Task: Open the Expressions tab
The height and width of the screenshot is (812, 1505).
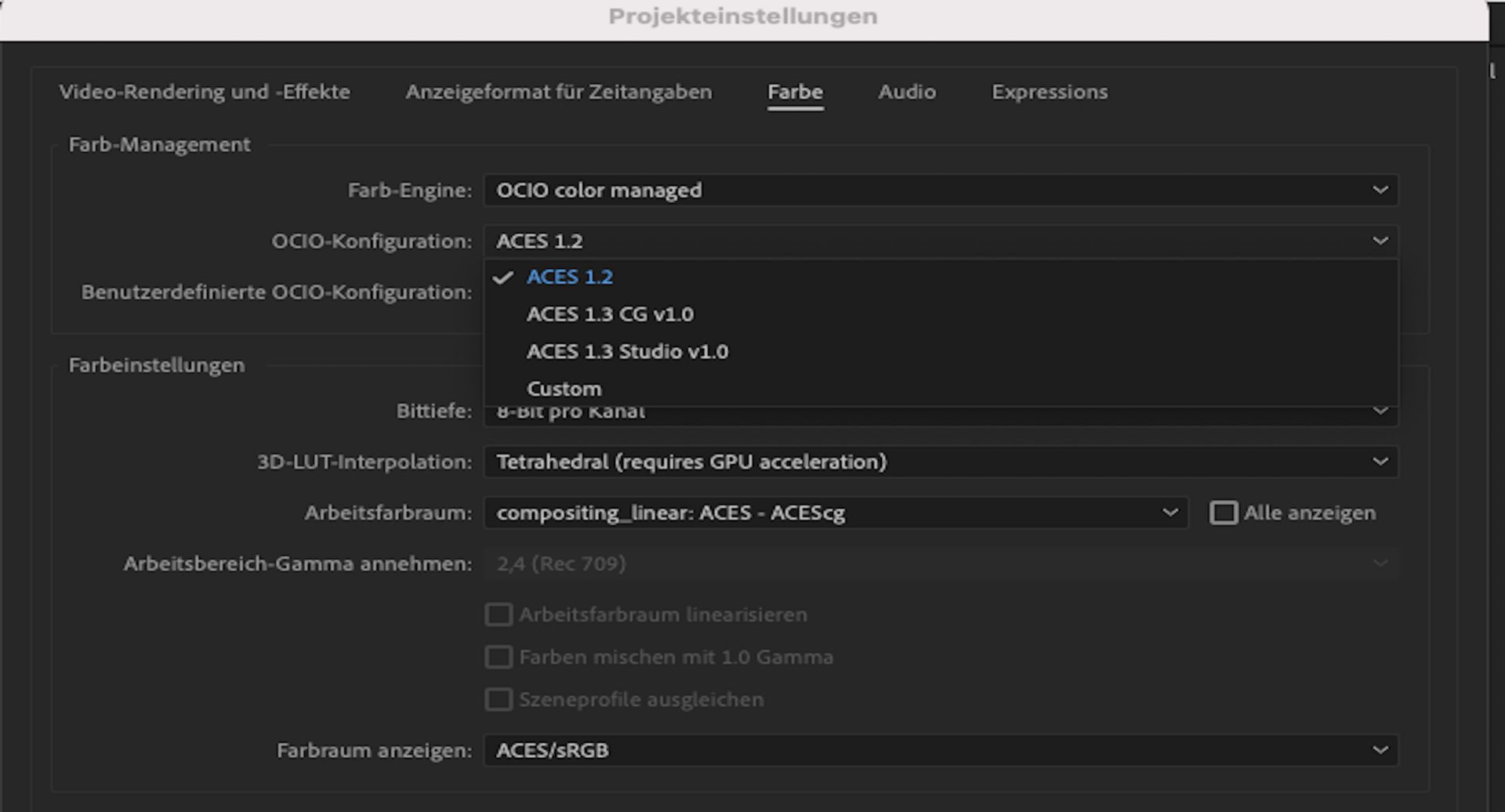Action: pos(1050,92)
